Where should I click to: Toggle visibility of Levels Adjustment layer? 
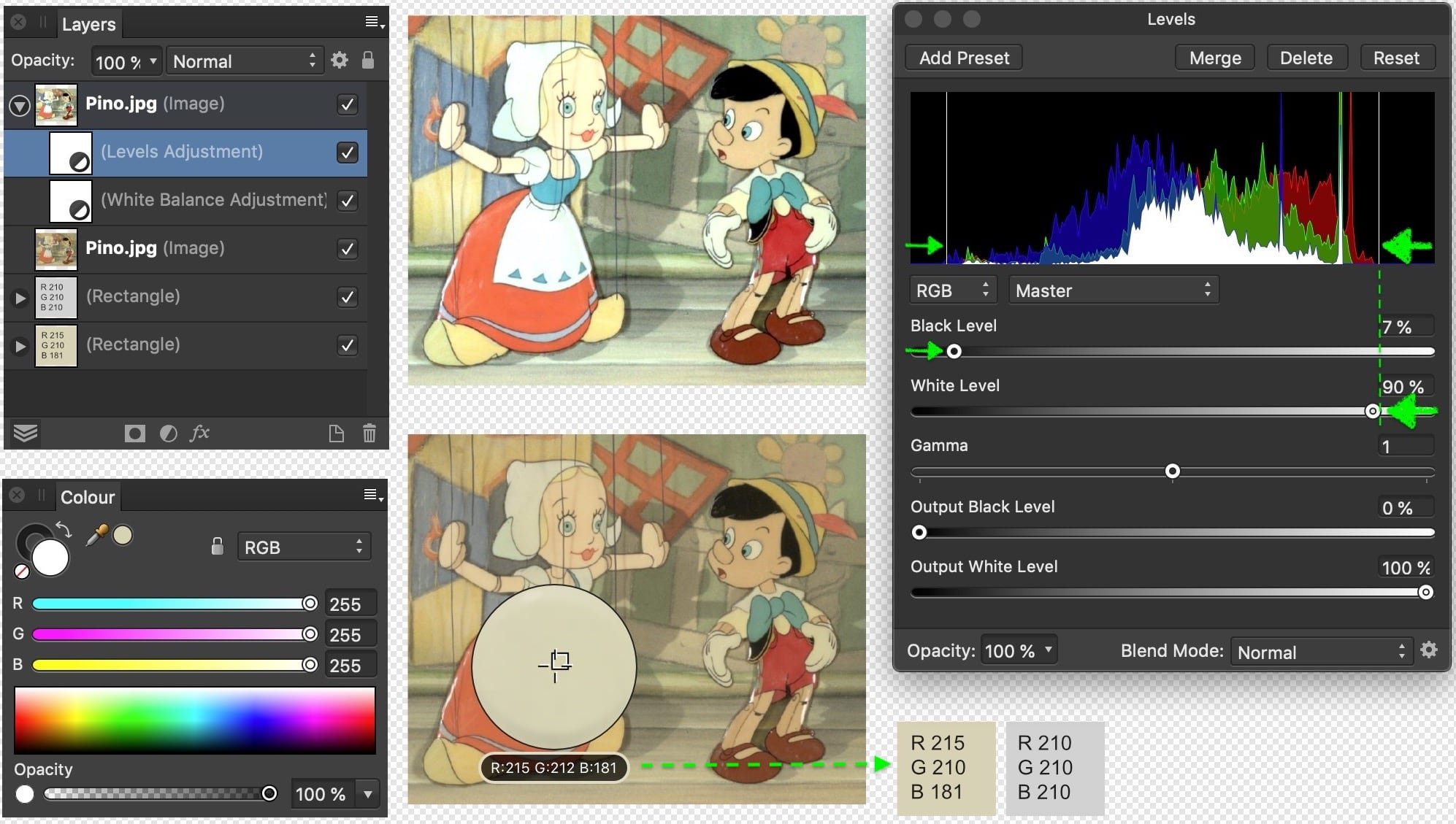click(348, 153)
